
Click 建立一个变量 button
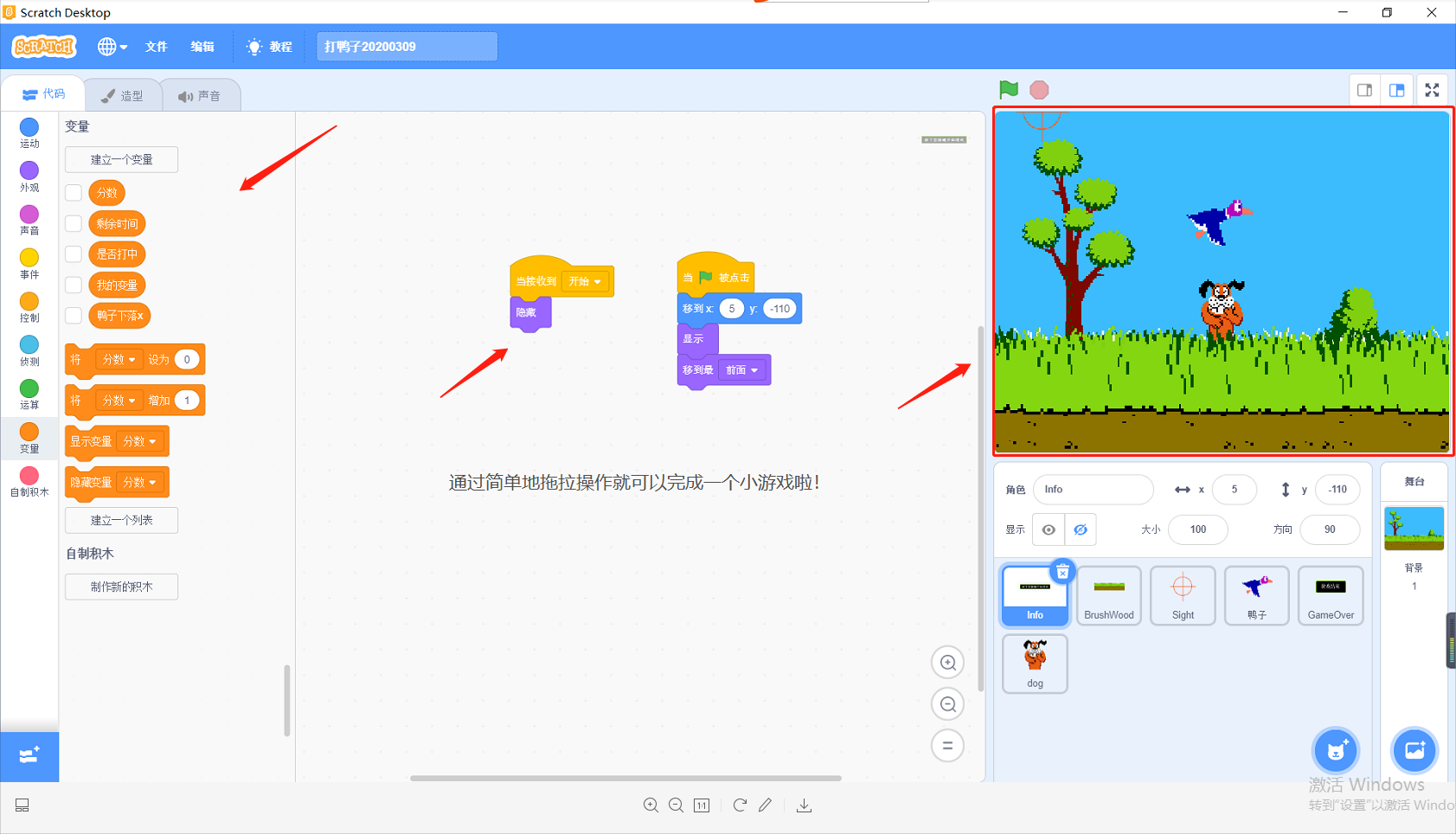point(121,159)
